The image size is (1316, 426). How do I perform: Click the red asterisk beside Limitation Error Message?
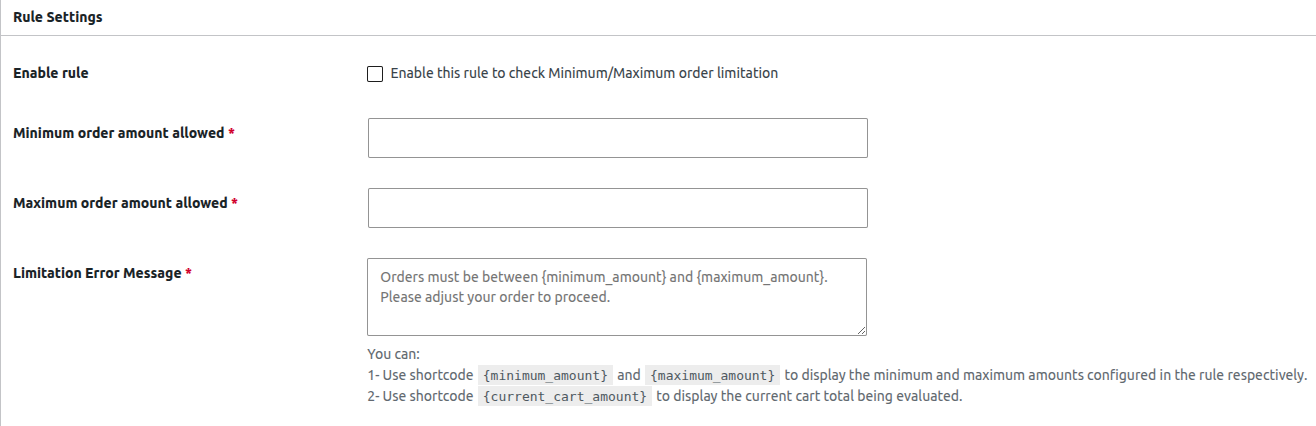[189, 273]
